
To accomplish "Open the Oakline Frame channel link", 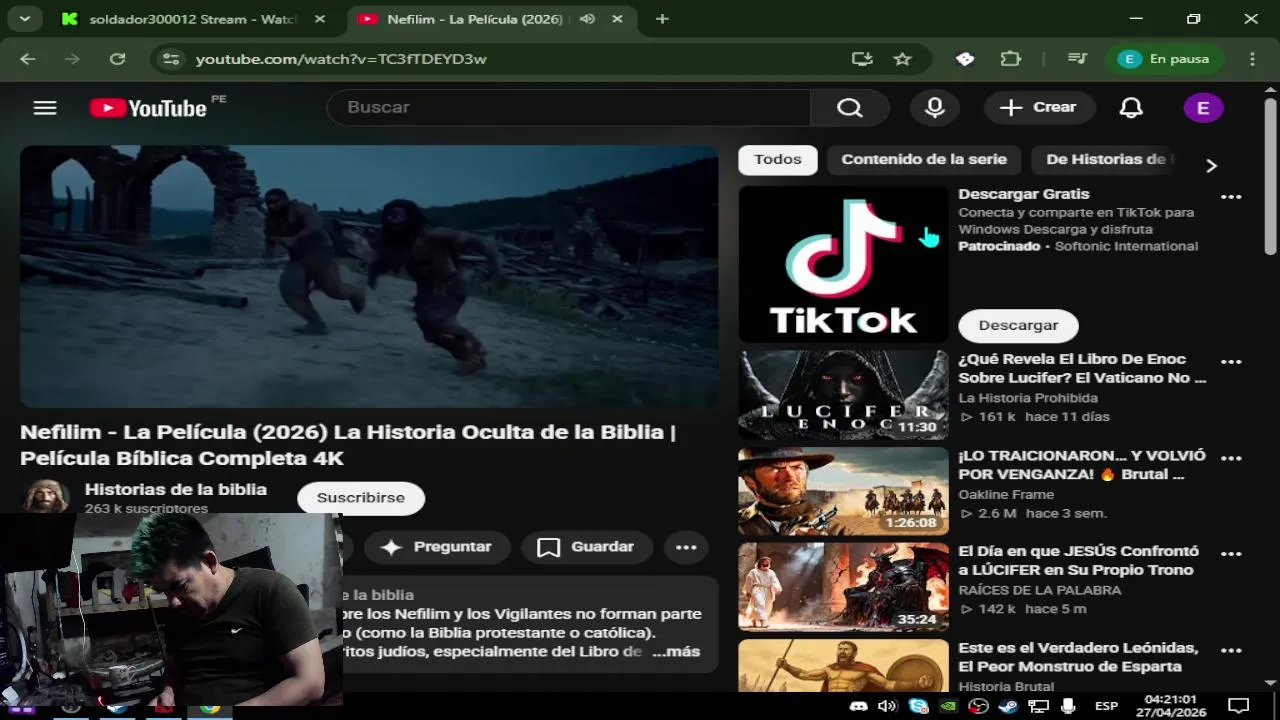I will point(1006,494).
